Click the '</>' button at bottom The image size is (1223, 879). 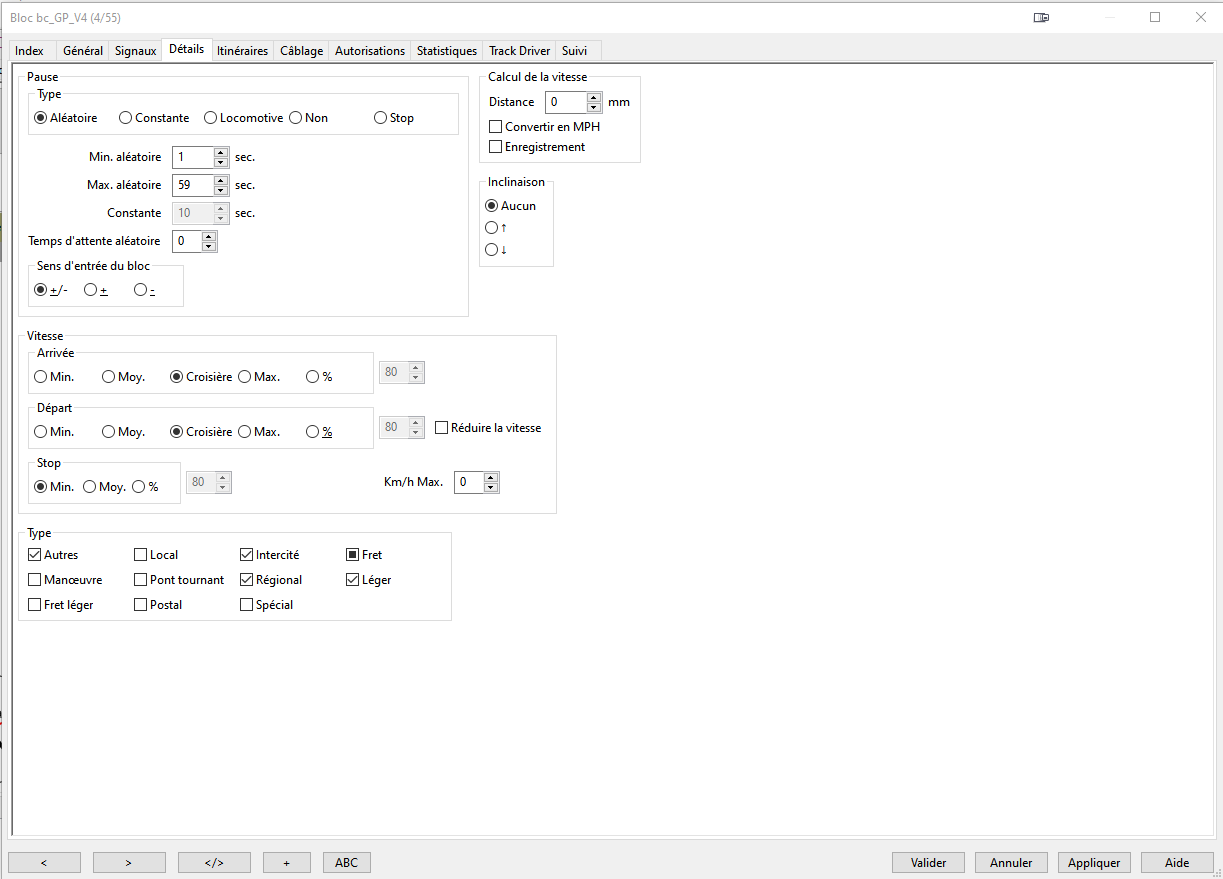click(214, 862)
